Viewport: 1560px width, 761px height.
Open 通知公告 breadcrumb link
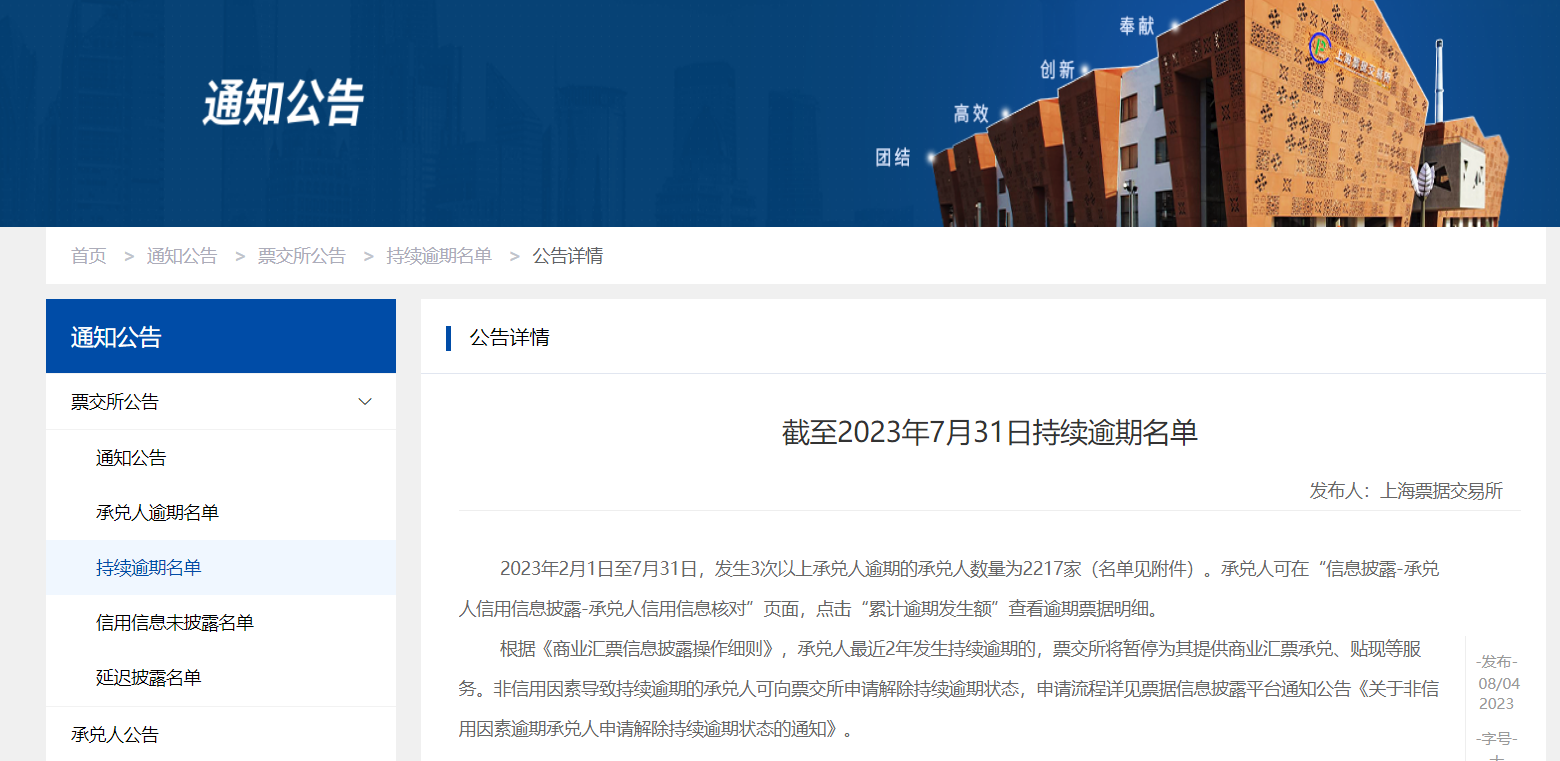click(182, 256)
